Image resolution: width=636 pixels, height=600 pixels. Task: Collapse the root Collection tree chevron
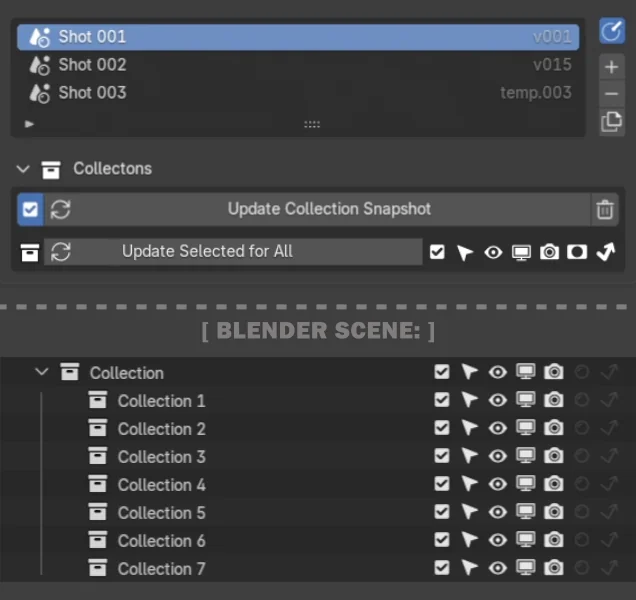coord(42,372)
